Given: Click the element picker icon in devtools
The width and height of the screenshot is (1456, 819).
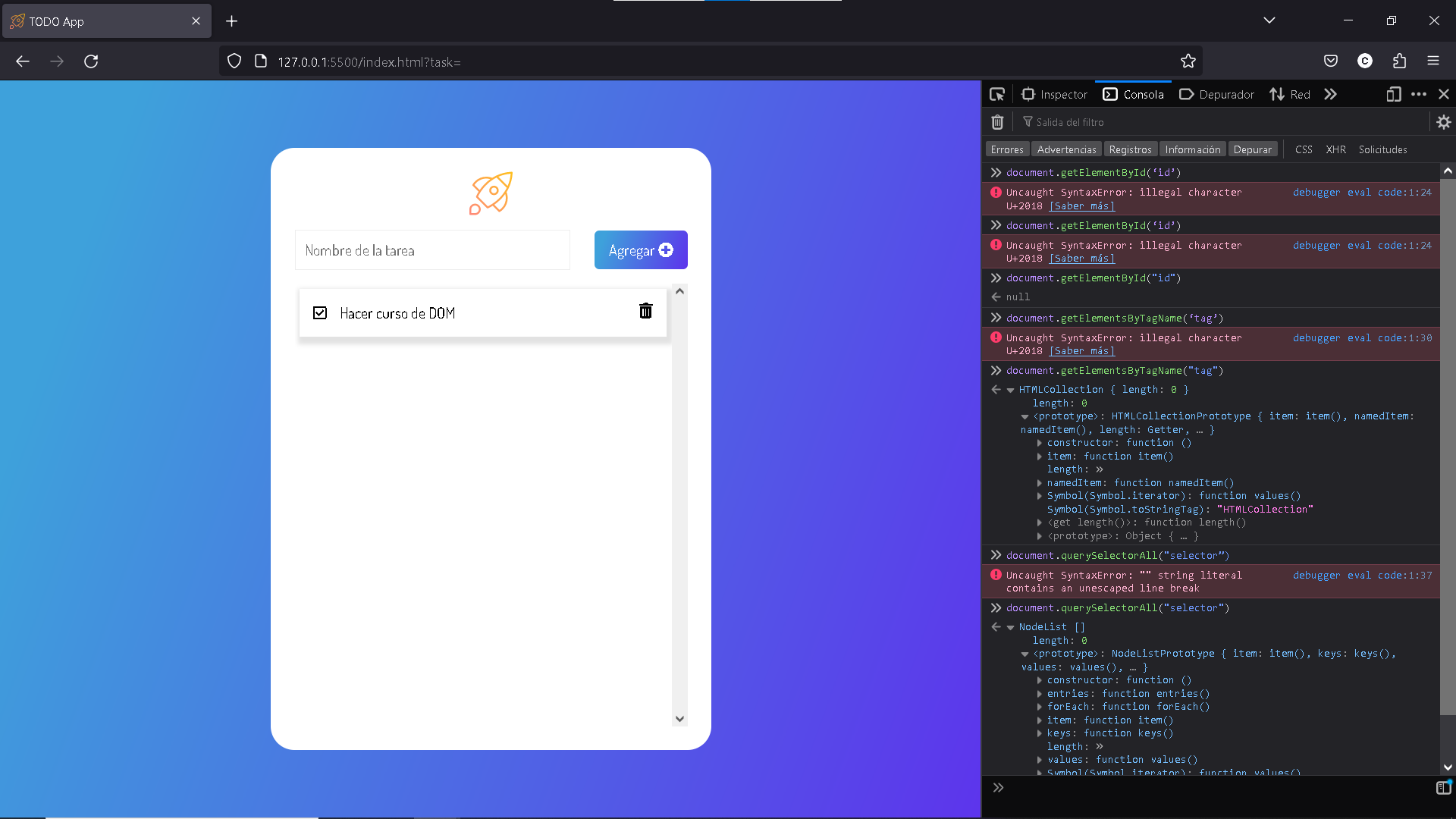Looking at the screenshot, I should pos(997,95).
